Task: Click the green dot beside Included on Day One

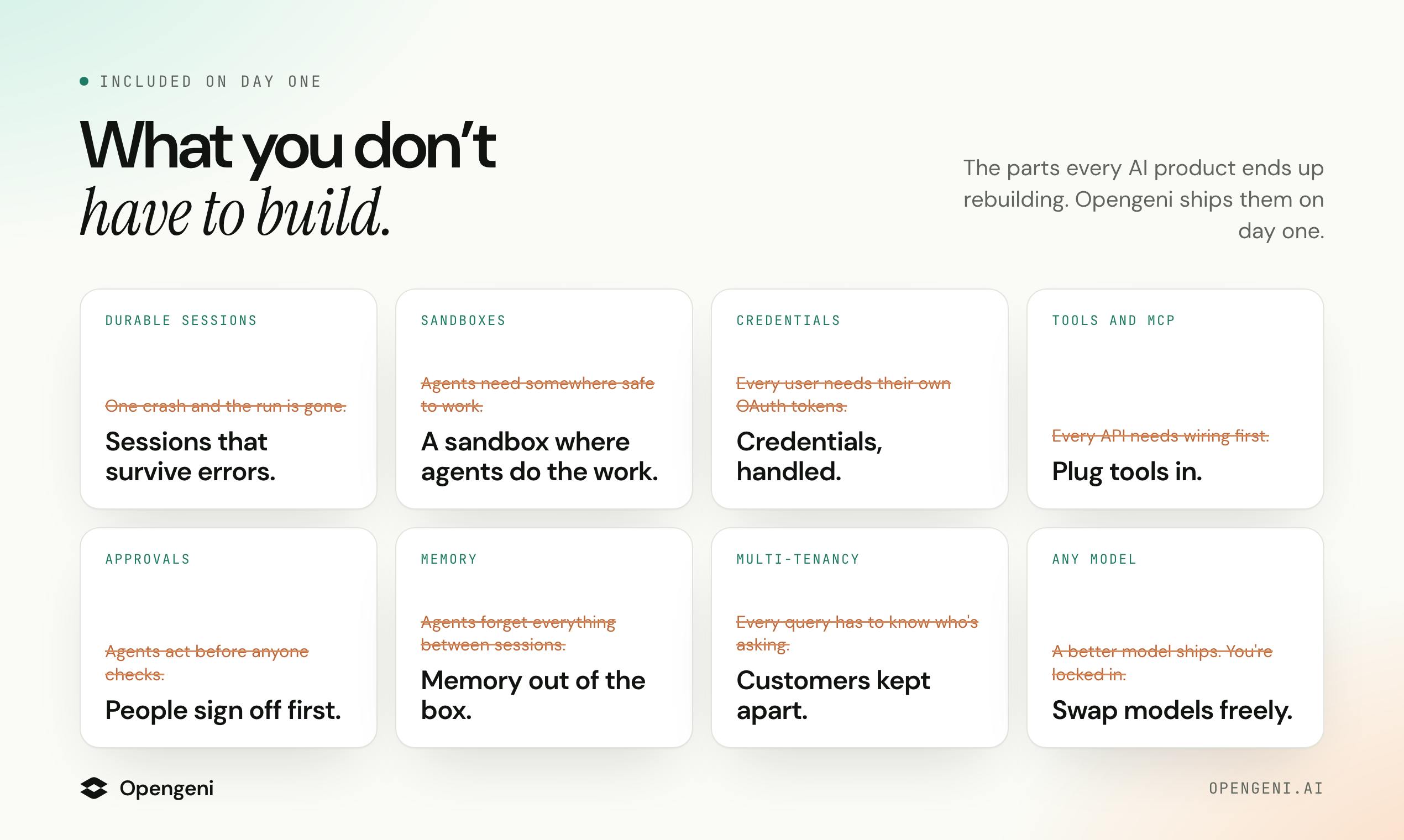Action: (x=84, y=81)
